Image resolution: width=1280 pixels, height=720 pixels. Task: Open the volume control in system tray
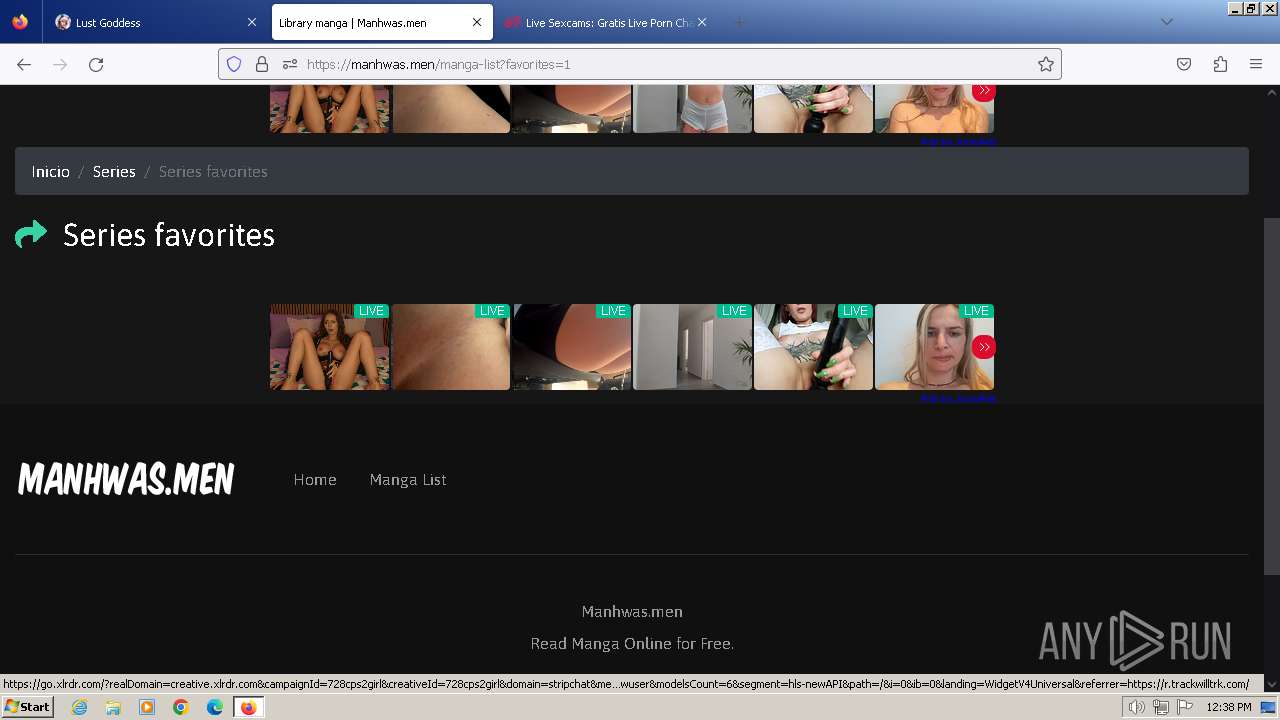click(x=1136, y=707)
